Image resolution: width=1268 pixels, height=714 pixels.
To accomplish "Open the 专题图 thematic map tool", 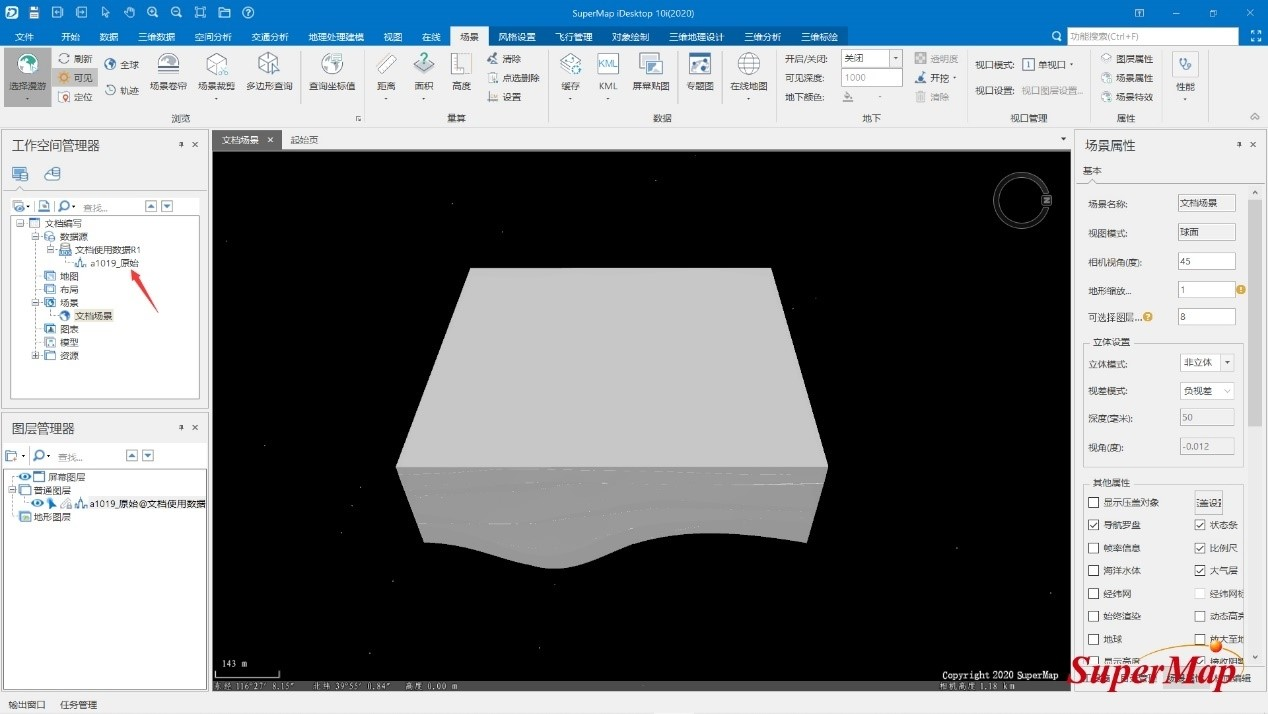I will pos(700,68).
